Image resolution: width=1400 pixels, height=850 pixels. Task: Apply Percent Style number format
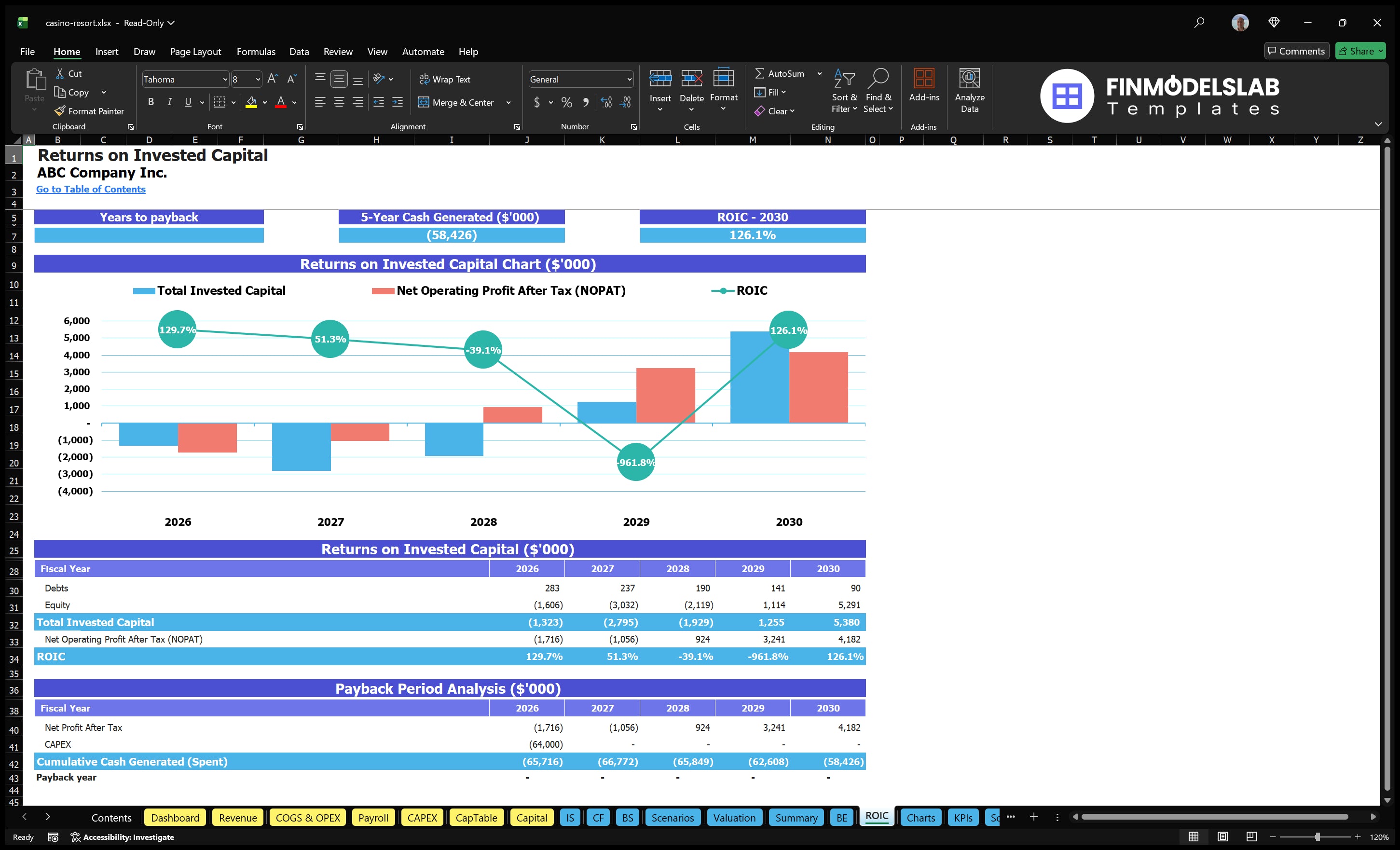pyautogui.click(x=566, y=102)
